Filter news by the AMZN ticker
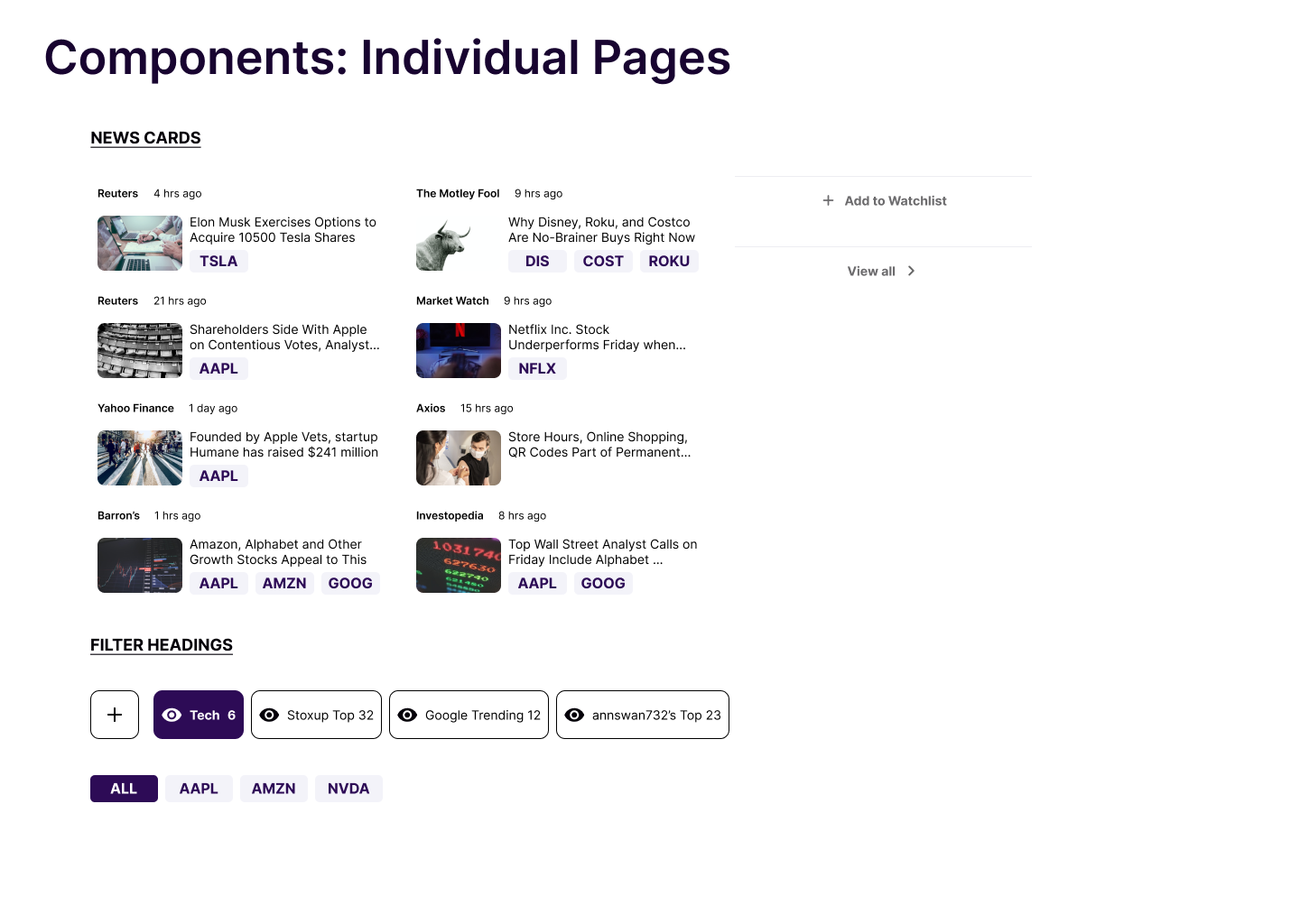1300x924 pixels. [274, 788]
